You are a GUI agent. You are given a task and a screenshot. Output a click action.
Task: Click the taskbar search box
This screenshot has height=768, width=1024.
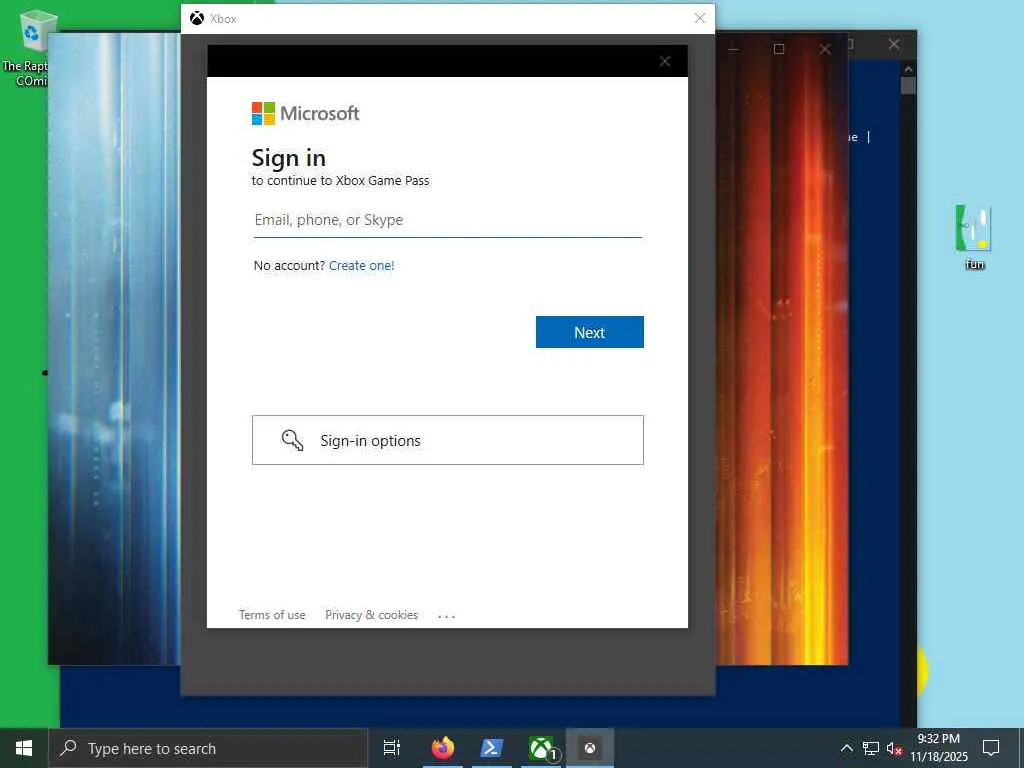coord(208,748)
